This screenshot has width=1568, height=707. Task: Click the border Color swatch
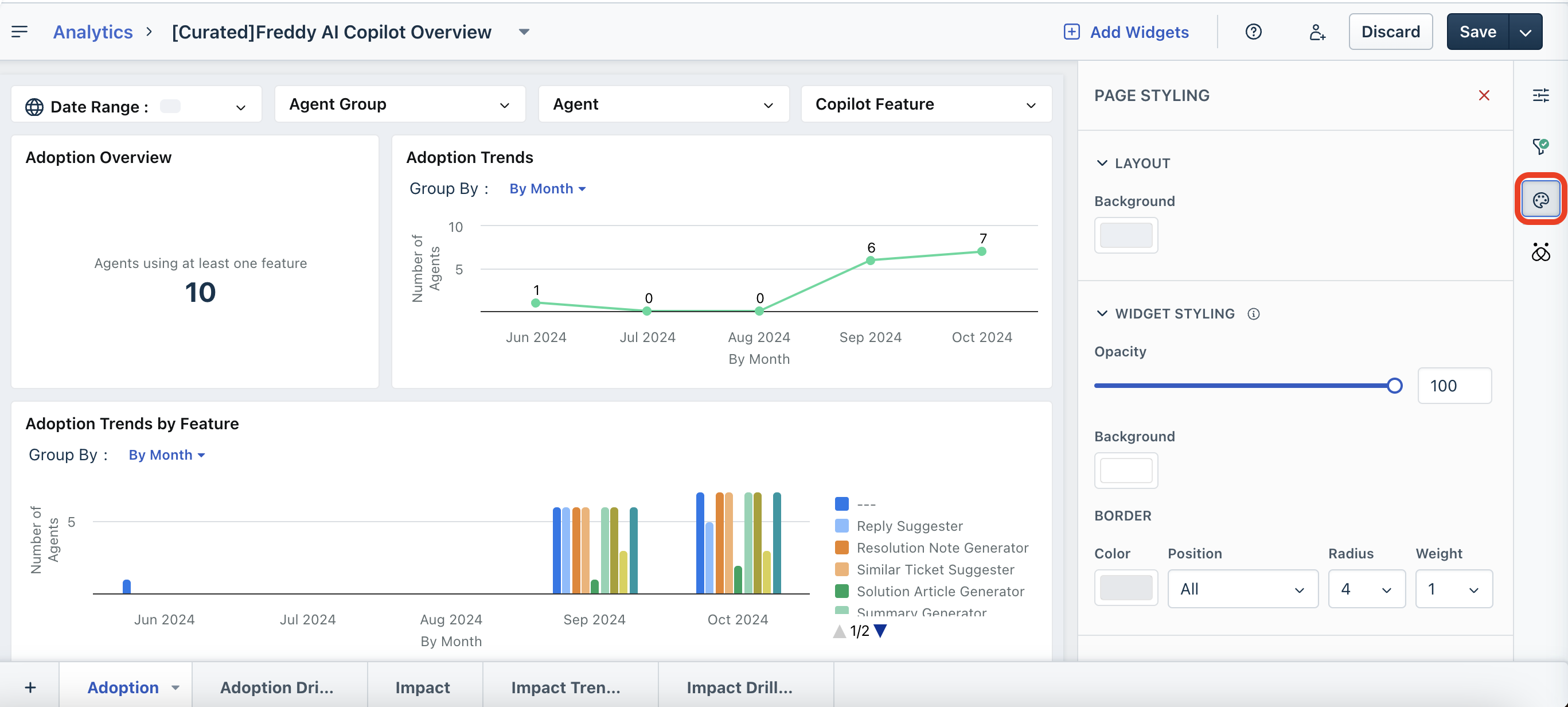[1125, 588]
